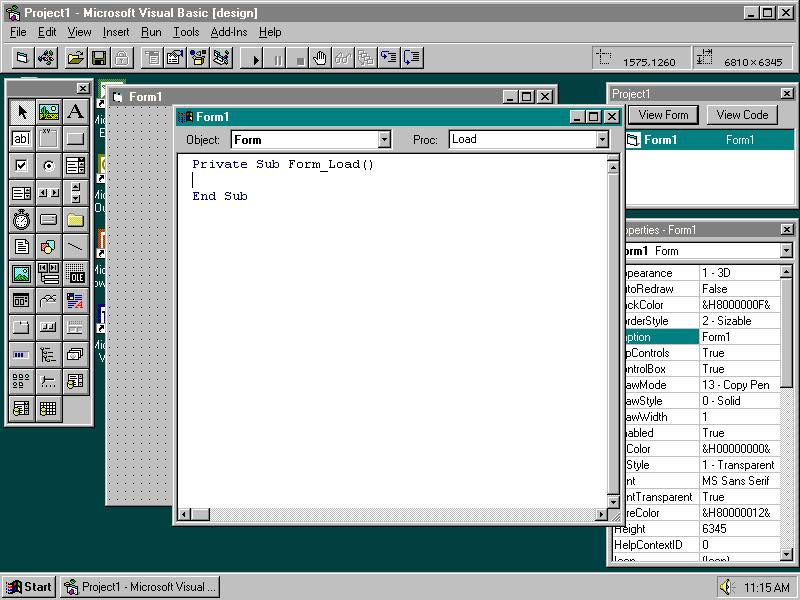Click the DrawMode value 13 - Copy Pen
Screen dimensions: 800x600
tap(739, 385)
